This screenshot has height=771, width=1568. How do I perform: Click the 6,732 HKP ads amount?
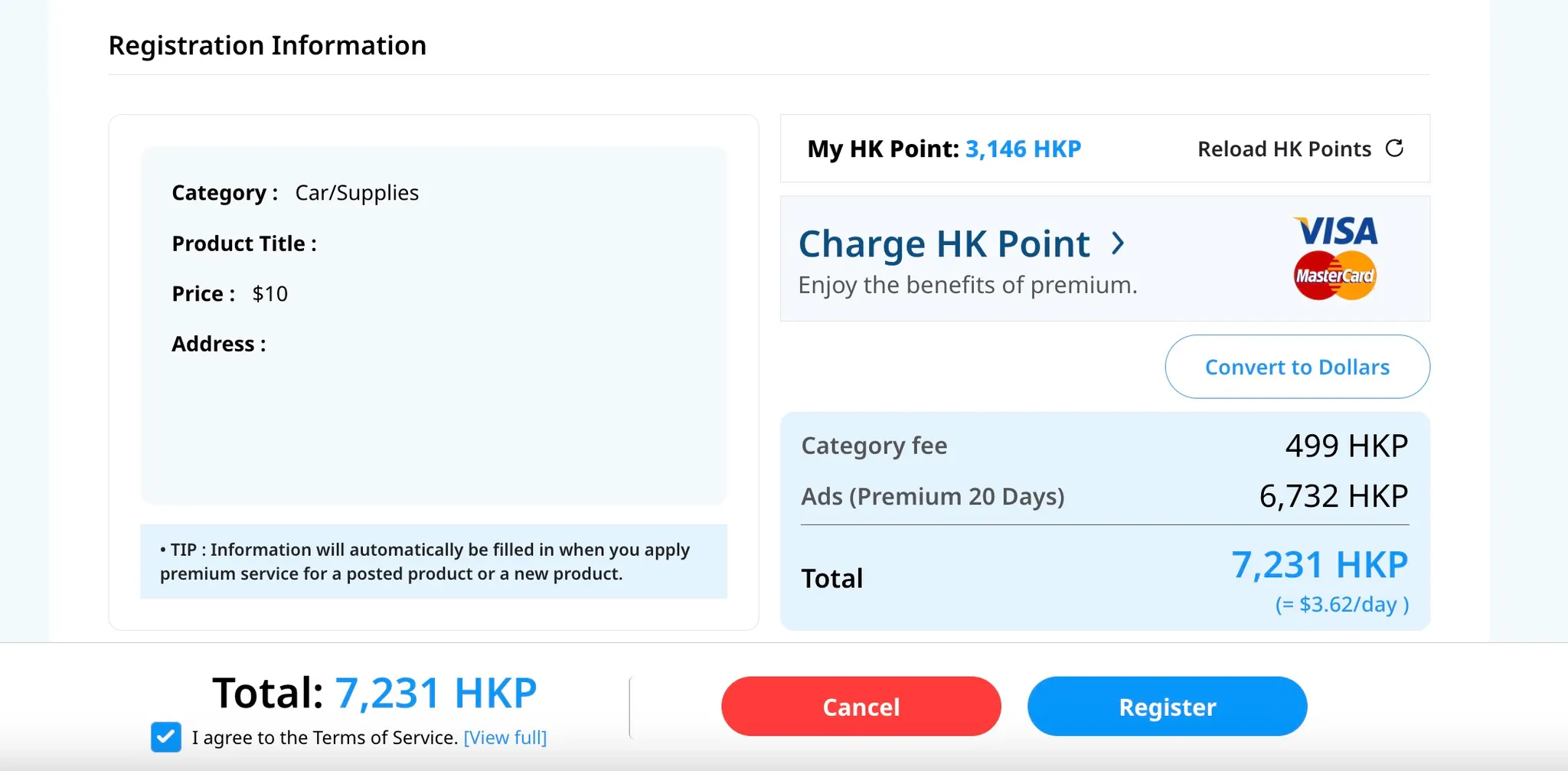click(x=1333, y=496)
